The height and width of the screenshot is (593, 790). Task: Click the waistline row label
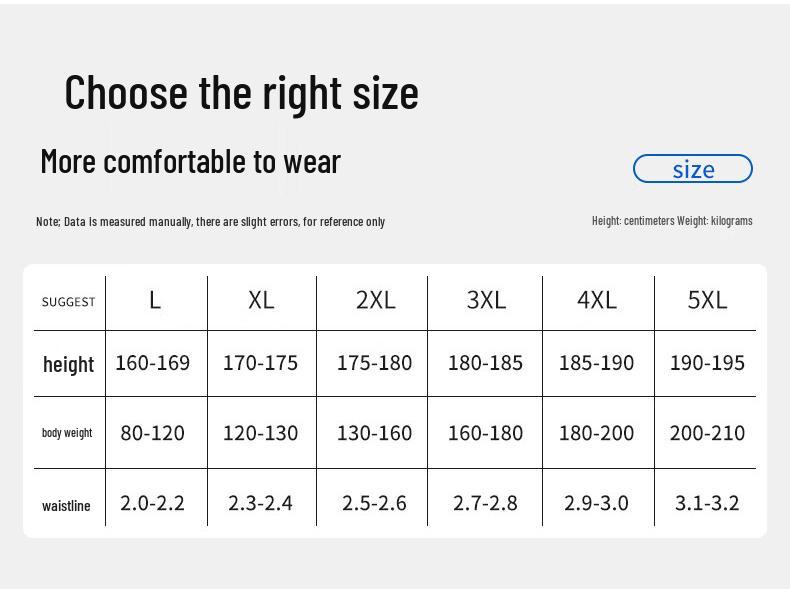66,506
